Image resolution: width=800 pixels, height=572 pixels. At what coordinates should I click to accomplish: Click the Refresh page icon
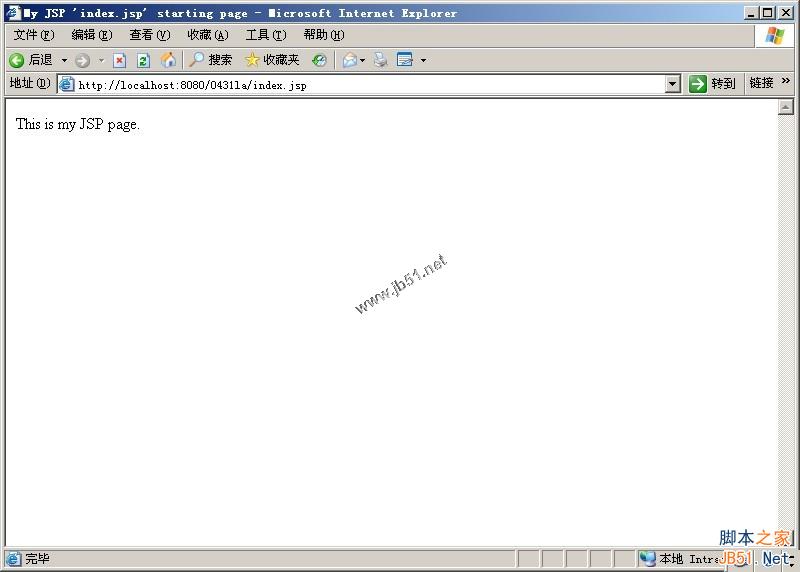point(143,60)
